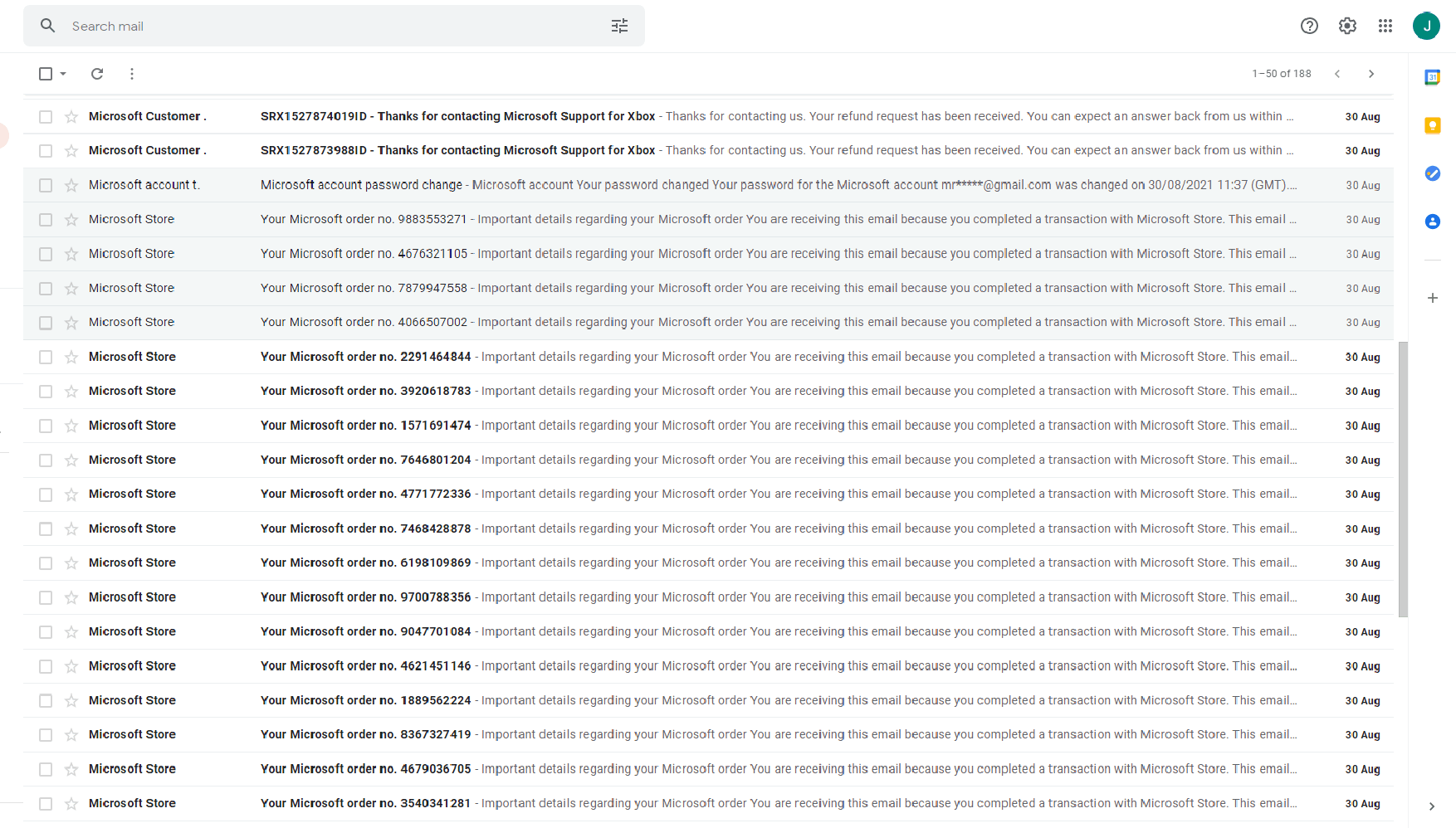Show side panel arrow at bottom right
Screen dimensions: 1456x828
1432,806
